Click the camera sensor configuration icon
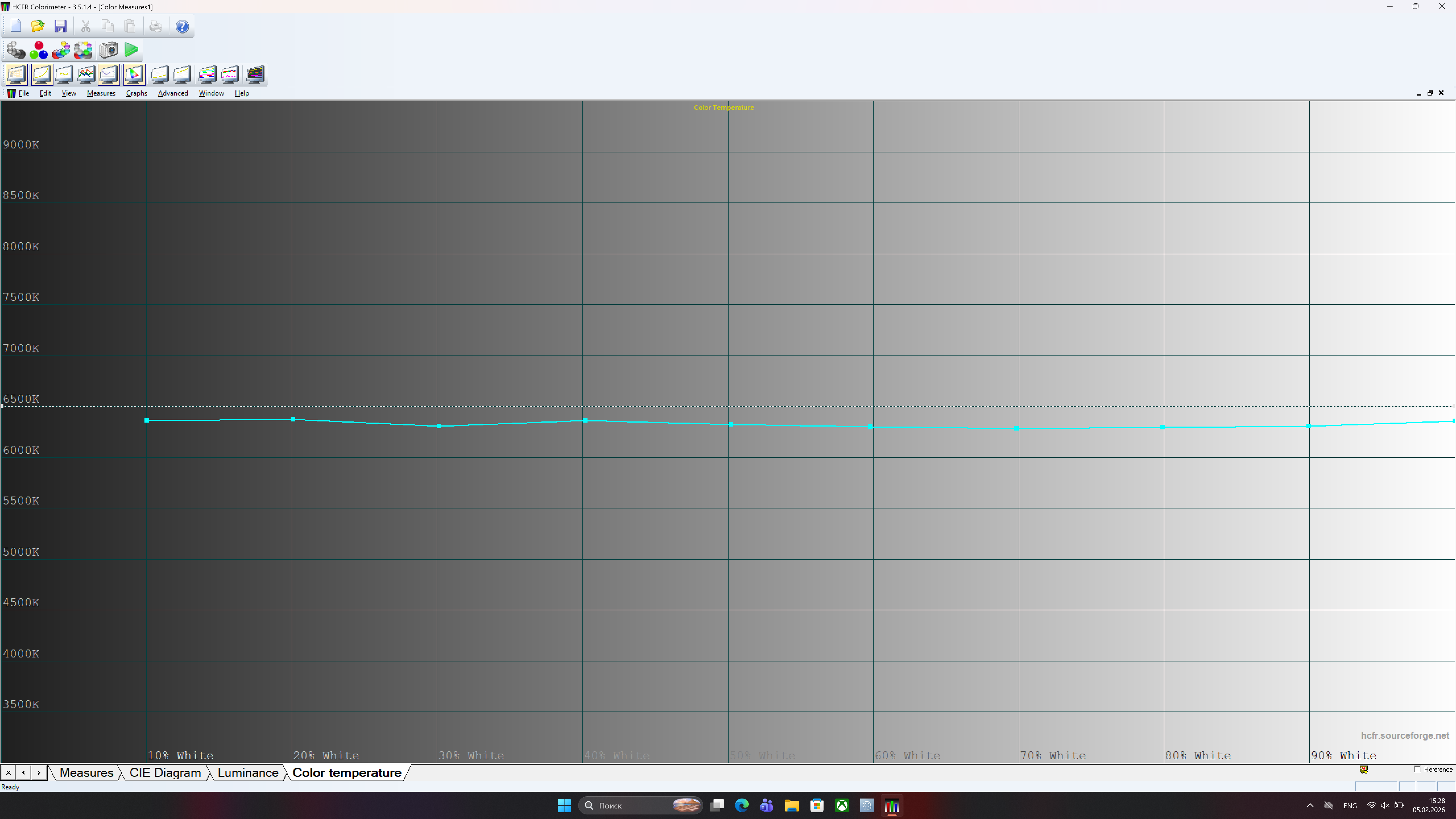 [x=109, y=50]
